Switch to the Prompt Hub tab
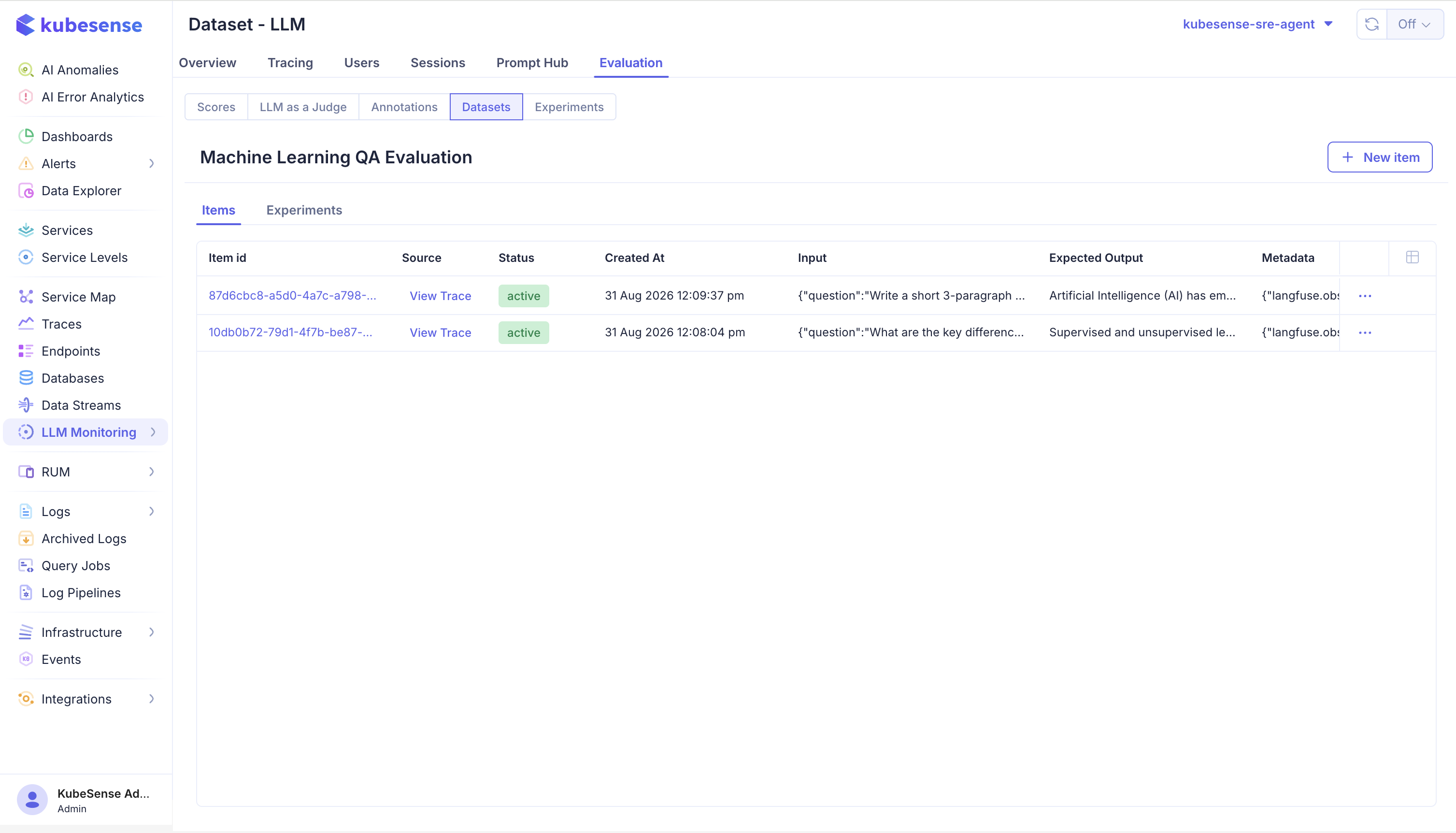Viewport: 1456px width, 833px height. [x=532, y=62]
